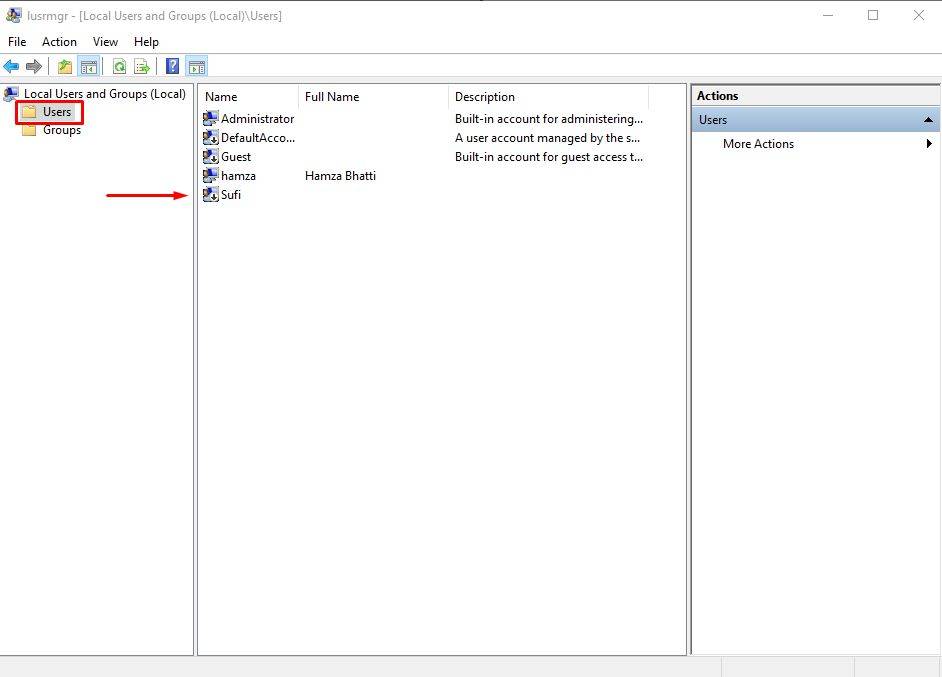Go up one level with the folder icon
The image size is (942, 677).
(x=65, y=66)
